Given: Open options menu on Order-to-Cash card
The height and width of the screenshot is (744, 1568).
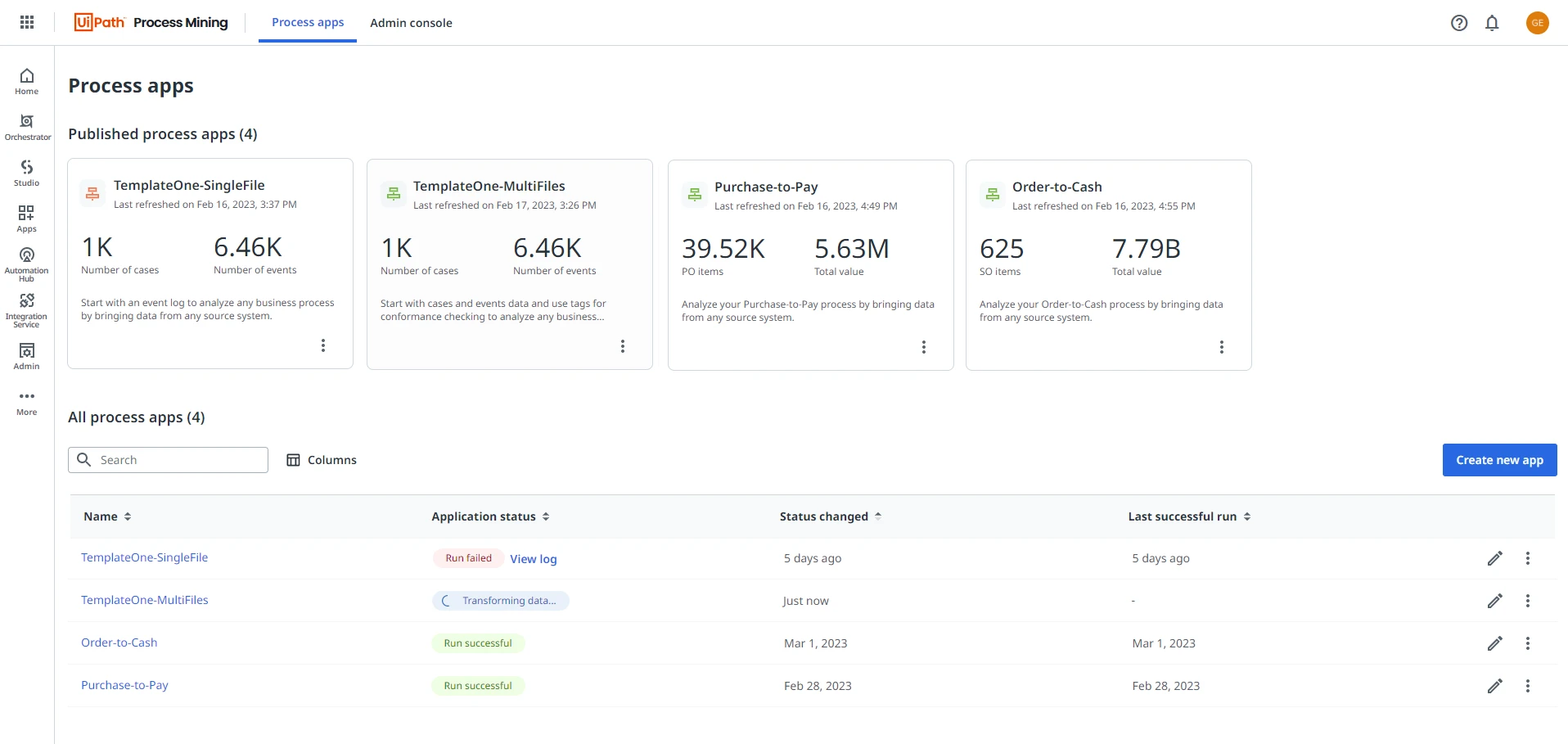Looking at the screenshot, I should click(x=1222, y=347).
